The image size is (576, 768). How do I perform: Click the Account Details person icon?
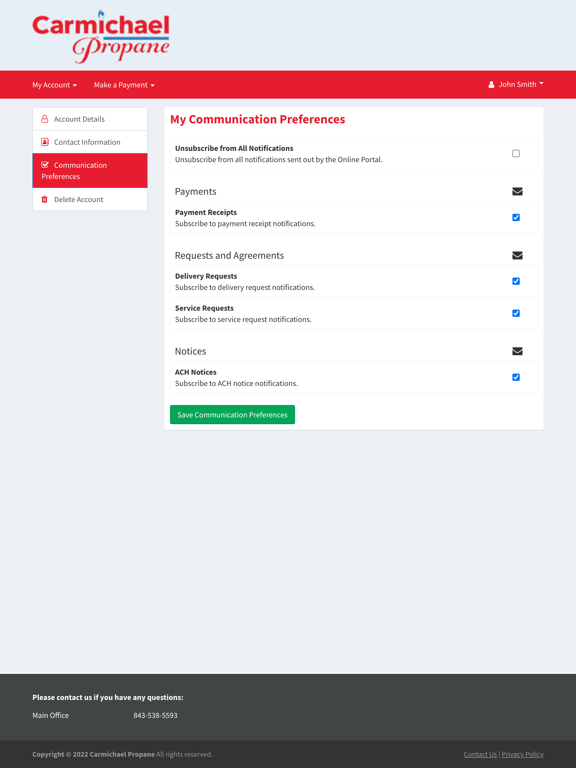click(x=45, y=119)
